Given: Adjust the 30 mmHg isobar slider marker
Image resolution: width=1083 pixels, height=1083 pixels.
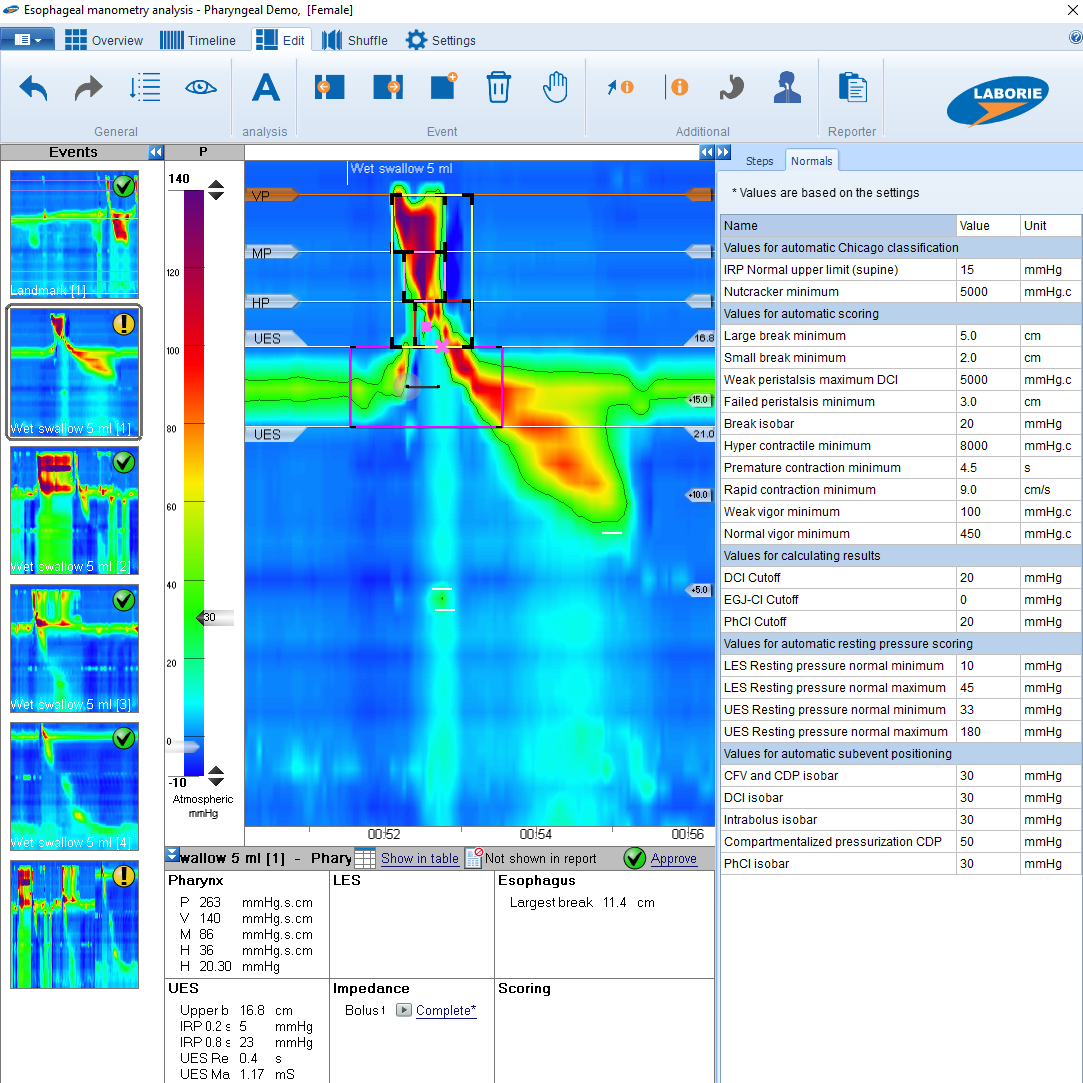Looking at the screenshot, I should click(x=215, y=617).
